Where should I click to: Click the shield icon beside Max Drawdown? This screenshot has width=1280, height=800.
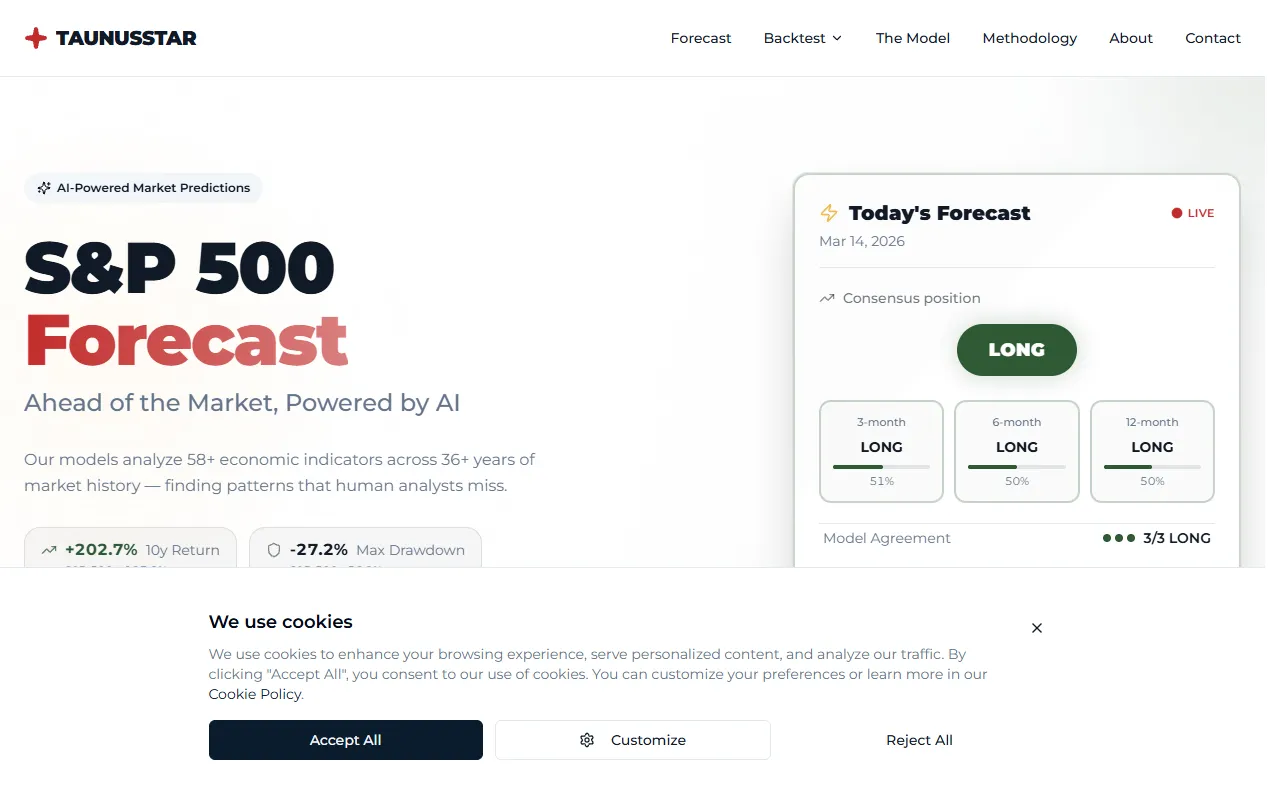[274, 550]
